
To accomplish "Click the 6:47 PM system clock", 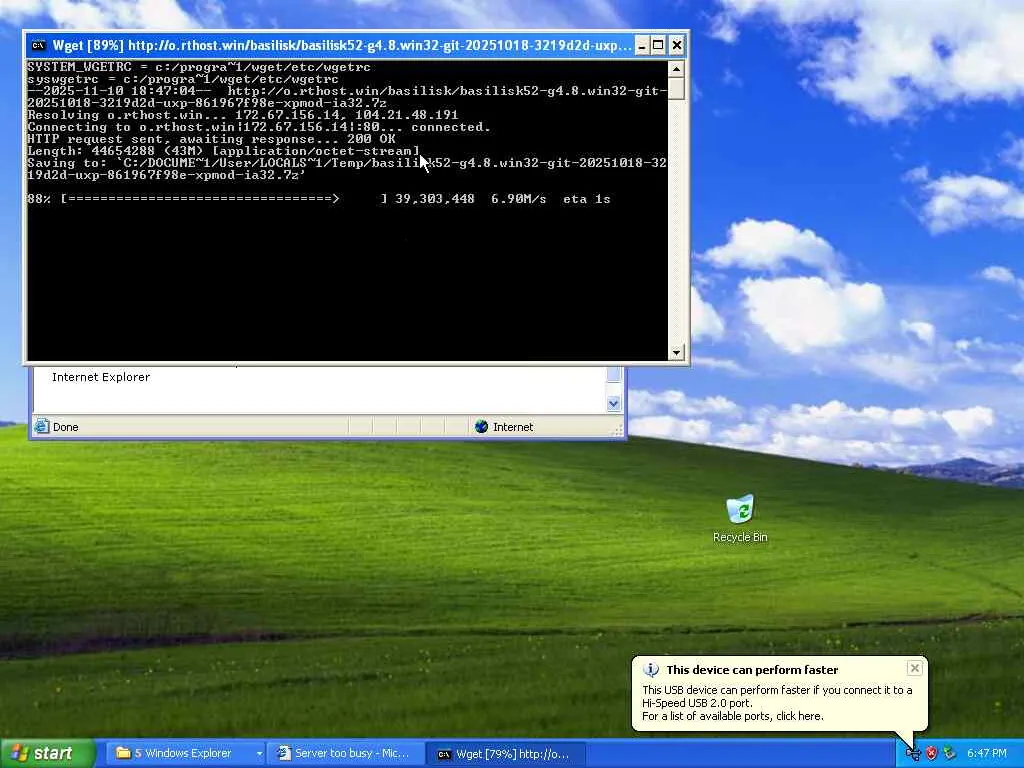I will 986,754.
